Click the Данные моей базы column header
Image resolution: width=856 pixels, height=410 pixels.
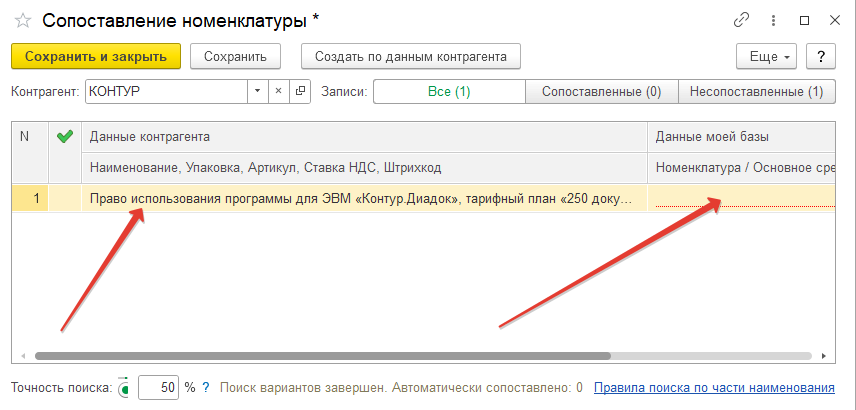click(x=742, y=137)
